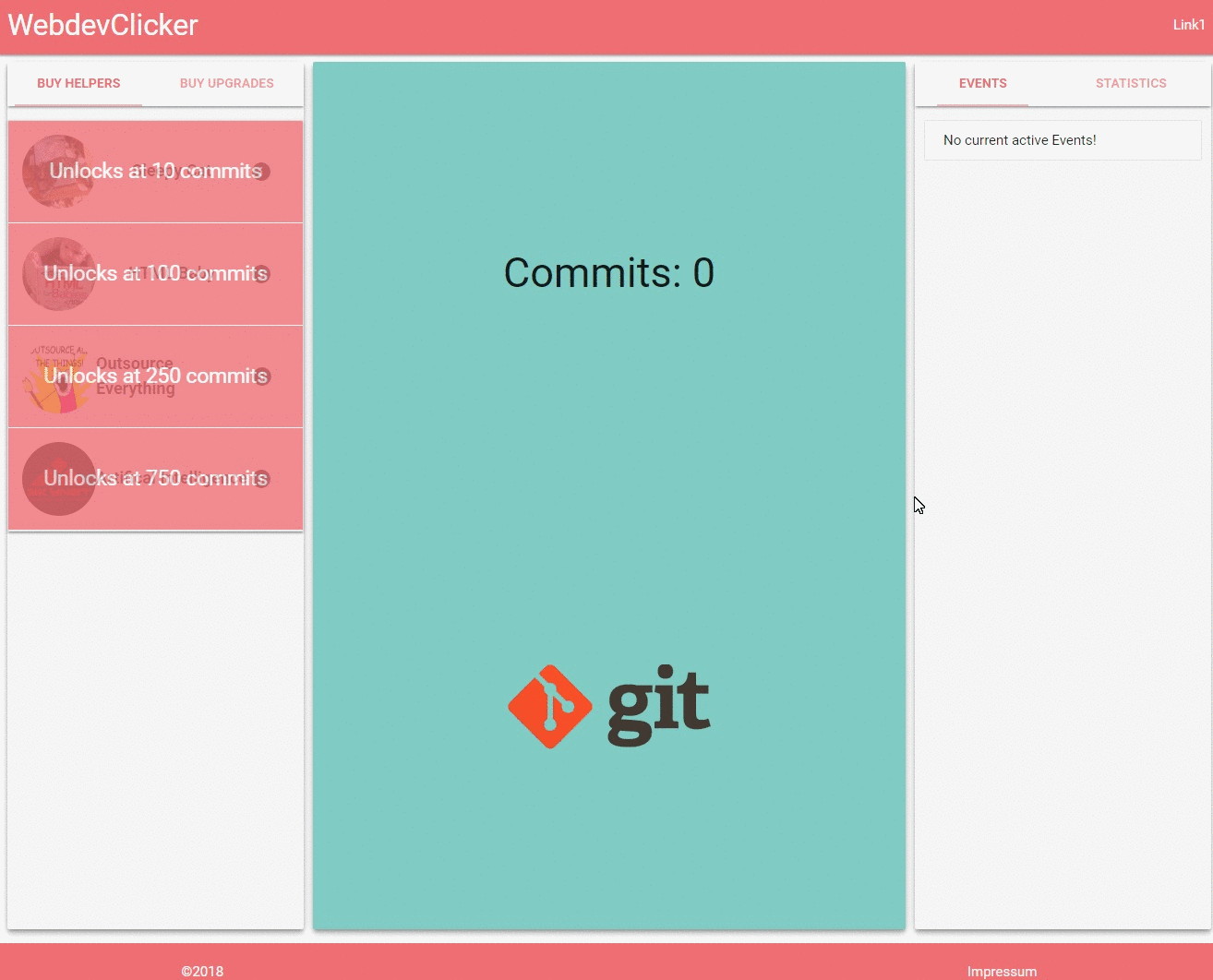Click avatar of helper unlocking at 750 commits
The image size is (1213, 980).
click(59, 479)
